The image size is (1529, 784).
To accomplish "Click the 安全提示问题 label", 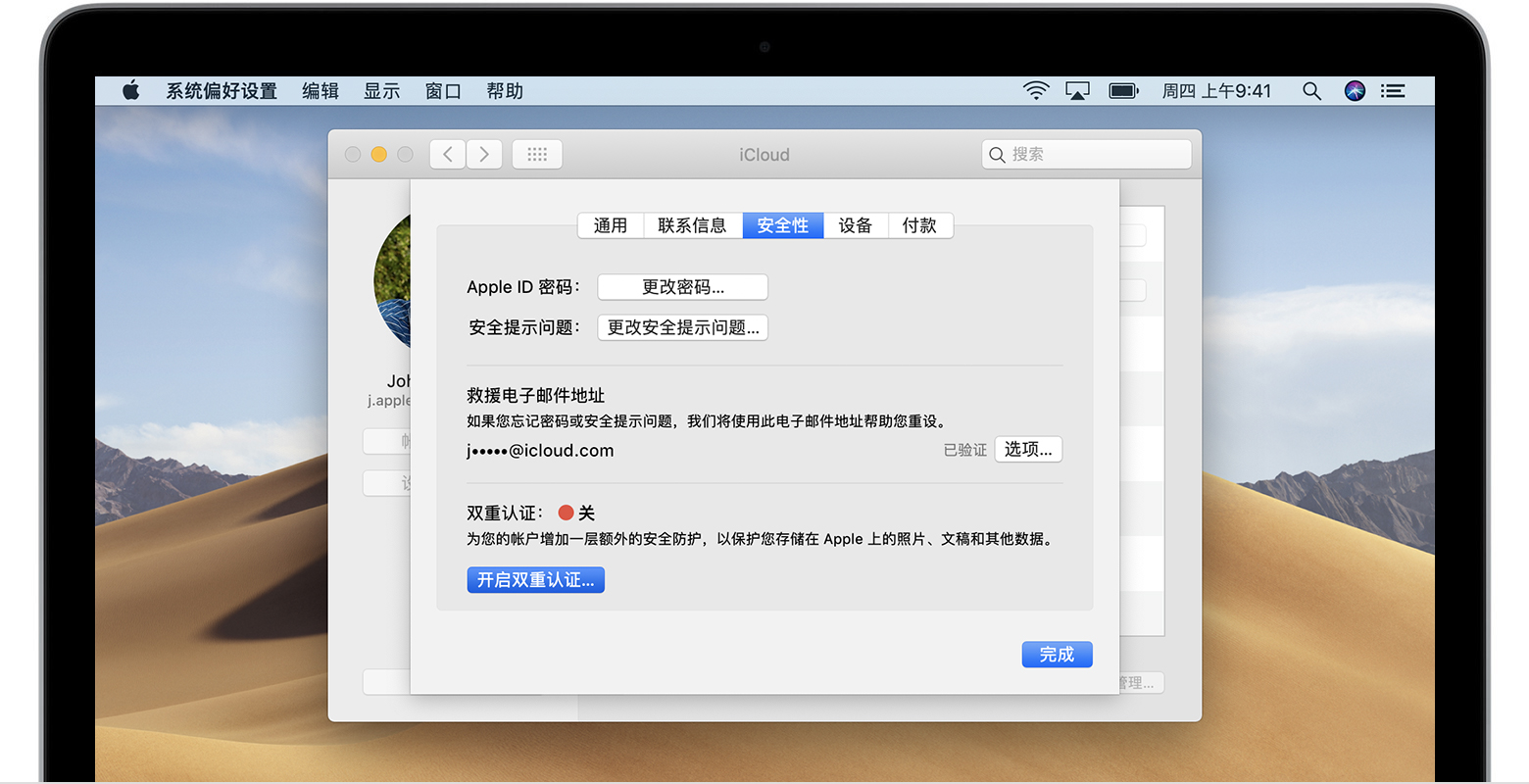I will [524, 327].
